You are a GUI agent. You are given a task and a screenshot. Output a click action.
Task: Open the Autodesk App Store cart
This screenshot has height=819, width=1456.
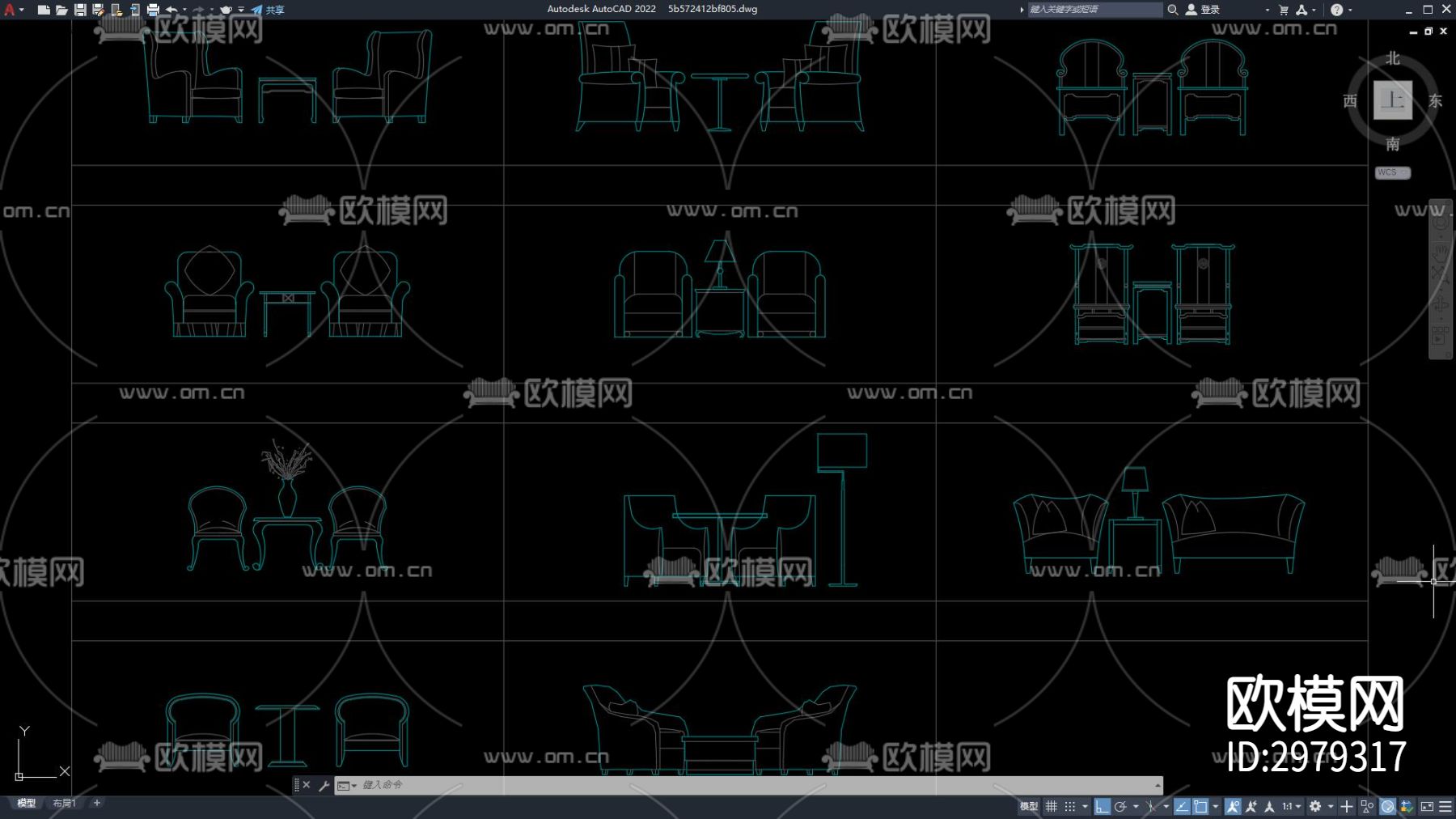pyautogui.click(x=1284, y=10)
